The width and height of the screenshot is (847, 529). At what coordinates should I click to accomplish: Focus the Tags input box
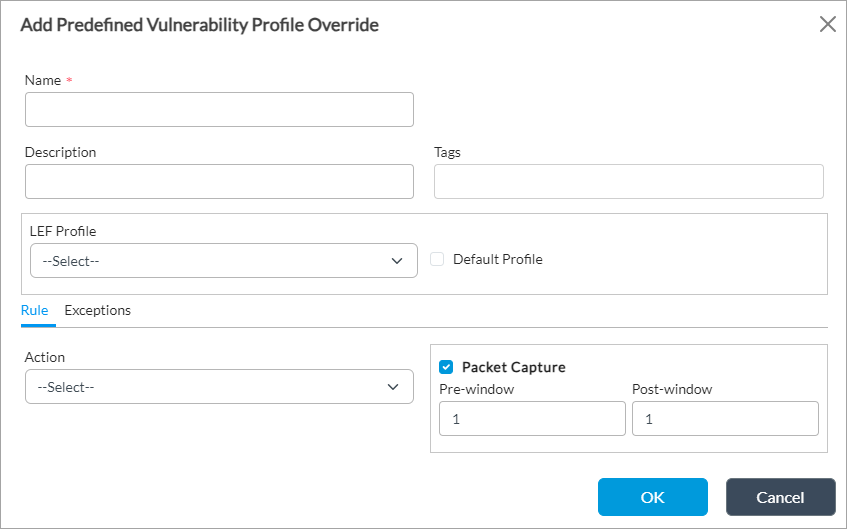click(x=628, y=182)
